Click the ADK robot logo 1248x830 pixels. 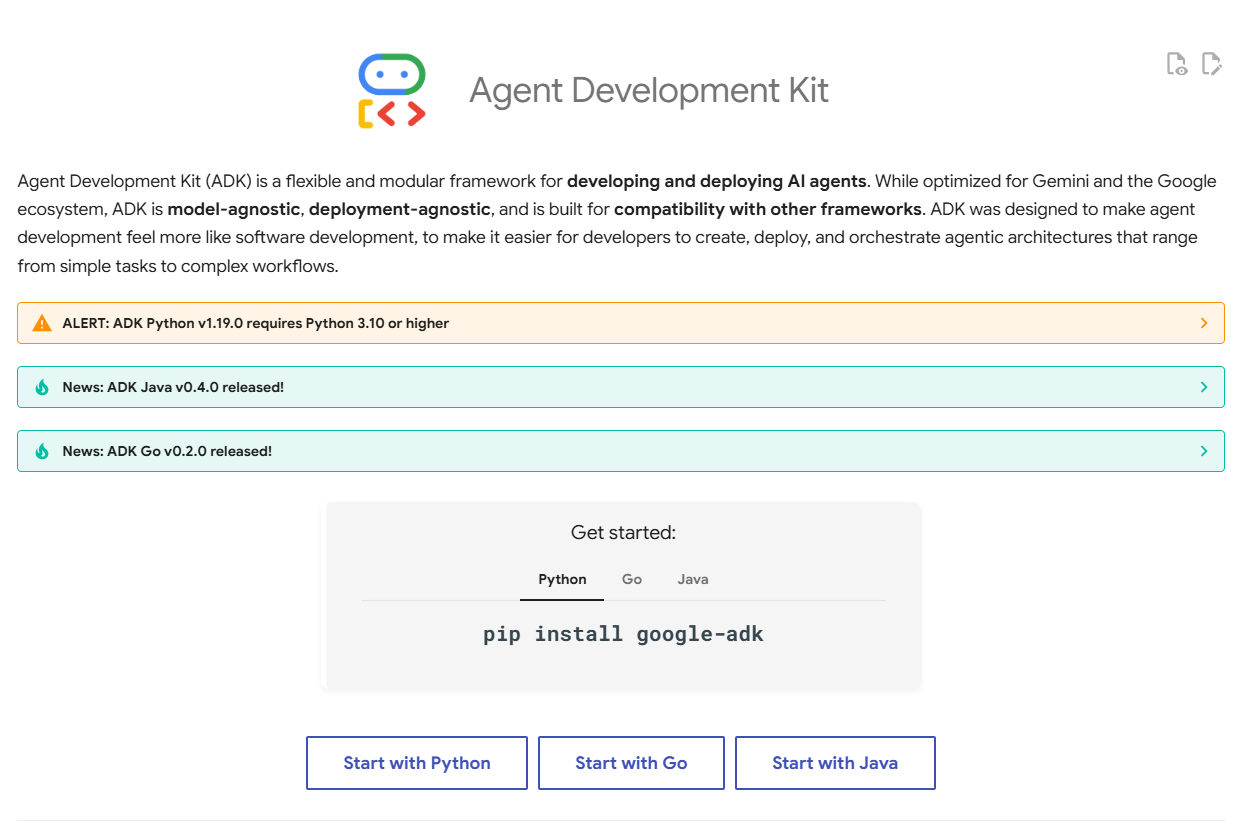(x=391, y=89)
